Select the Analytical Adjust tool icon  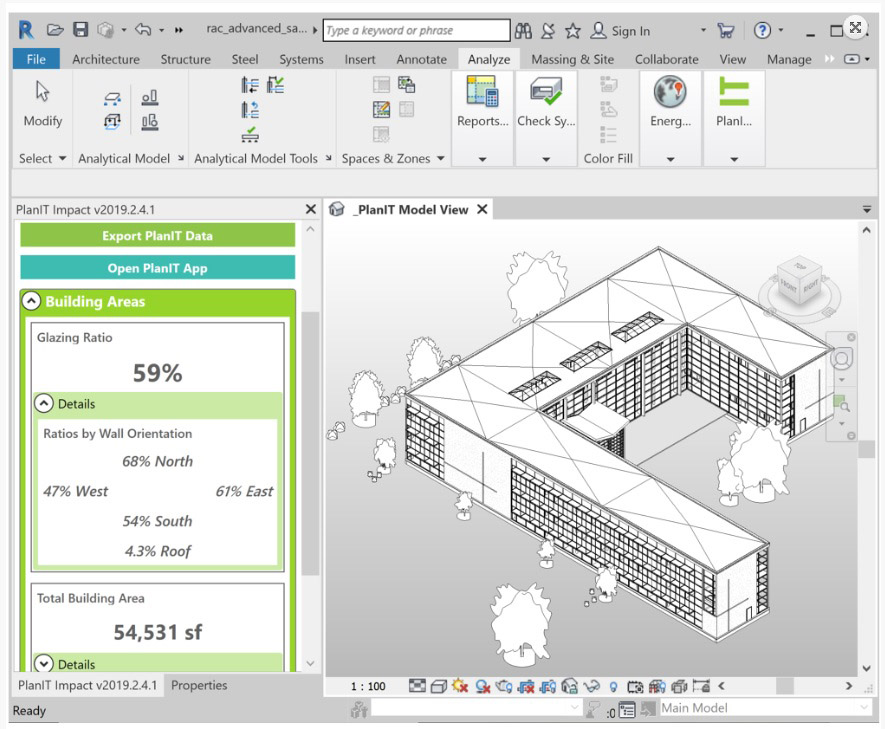(250, 85)
